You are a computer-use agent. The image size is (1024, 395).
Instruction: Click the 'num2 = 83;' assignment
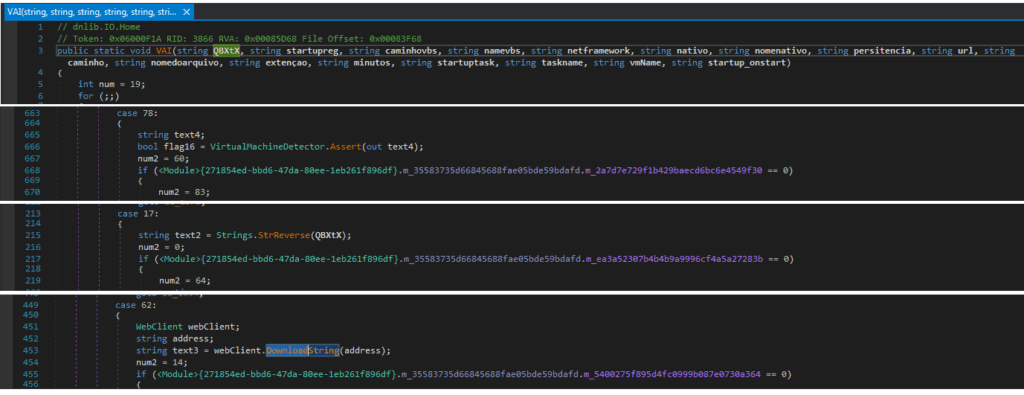click(x=185, y=192)
